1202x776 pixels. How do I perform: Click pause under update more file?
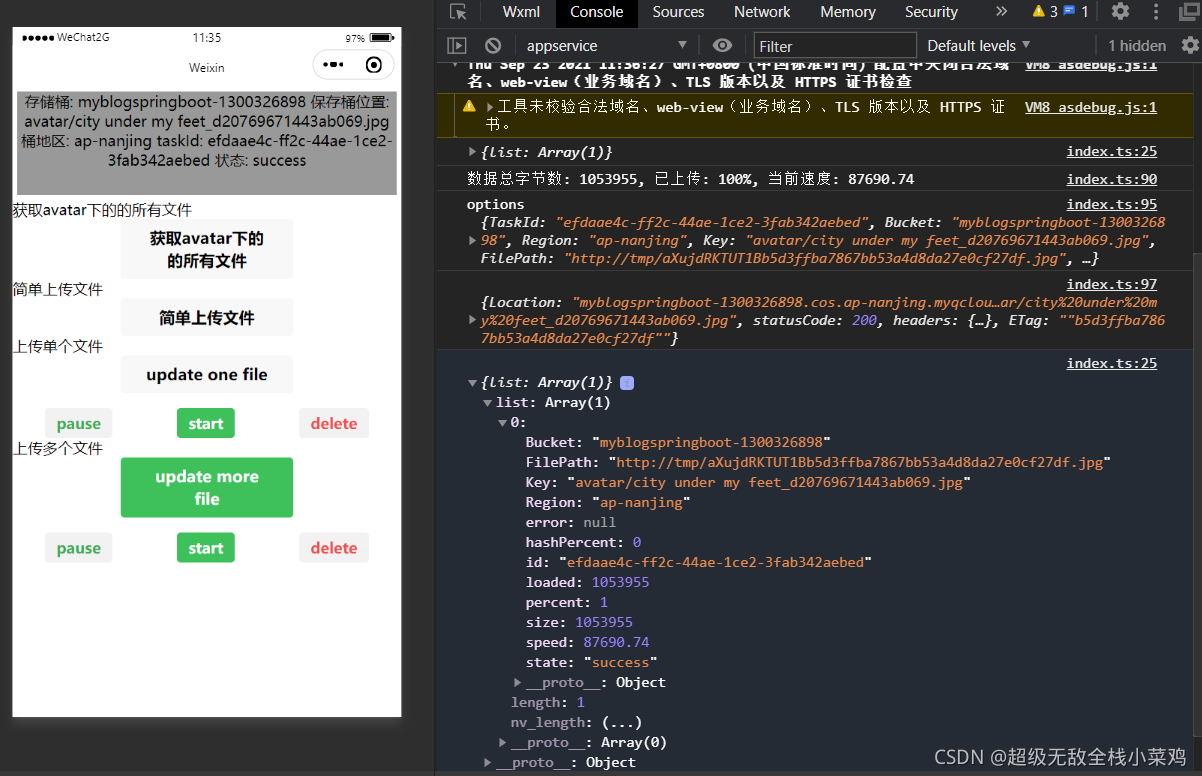(79, 548)
